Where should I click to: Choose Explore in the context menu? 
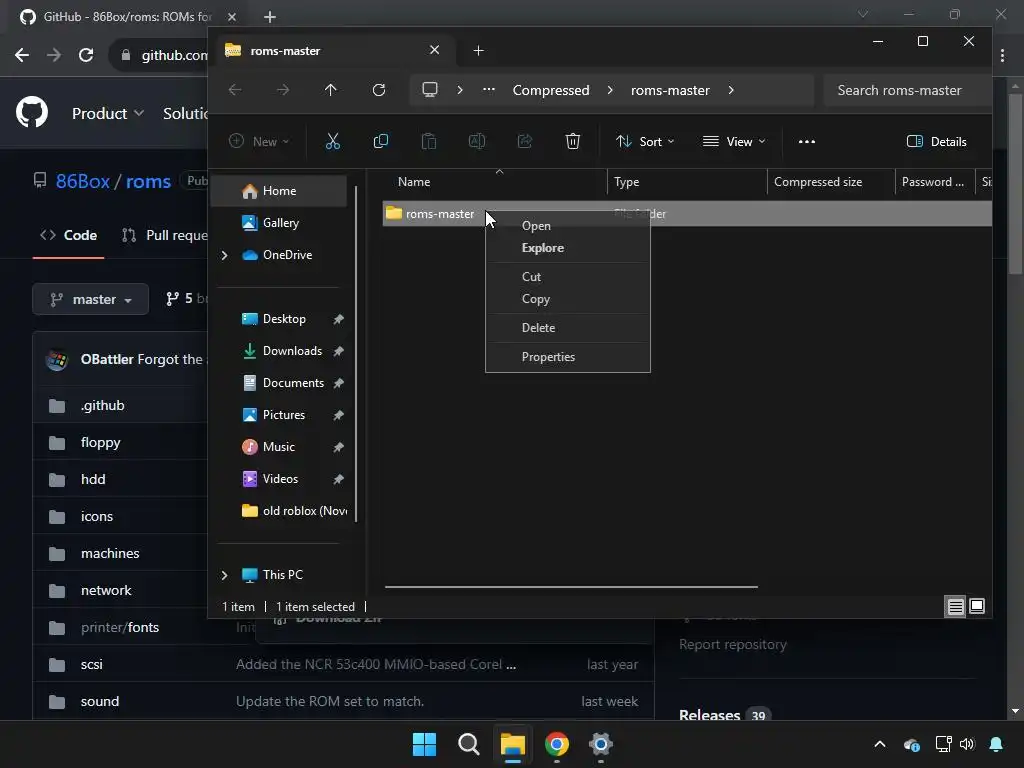coord(568,248)
